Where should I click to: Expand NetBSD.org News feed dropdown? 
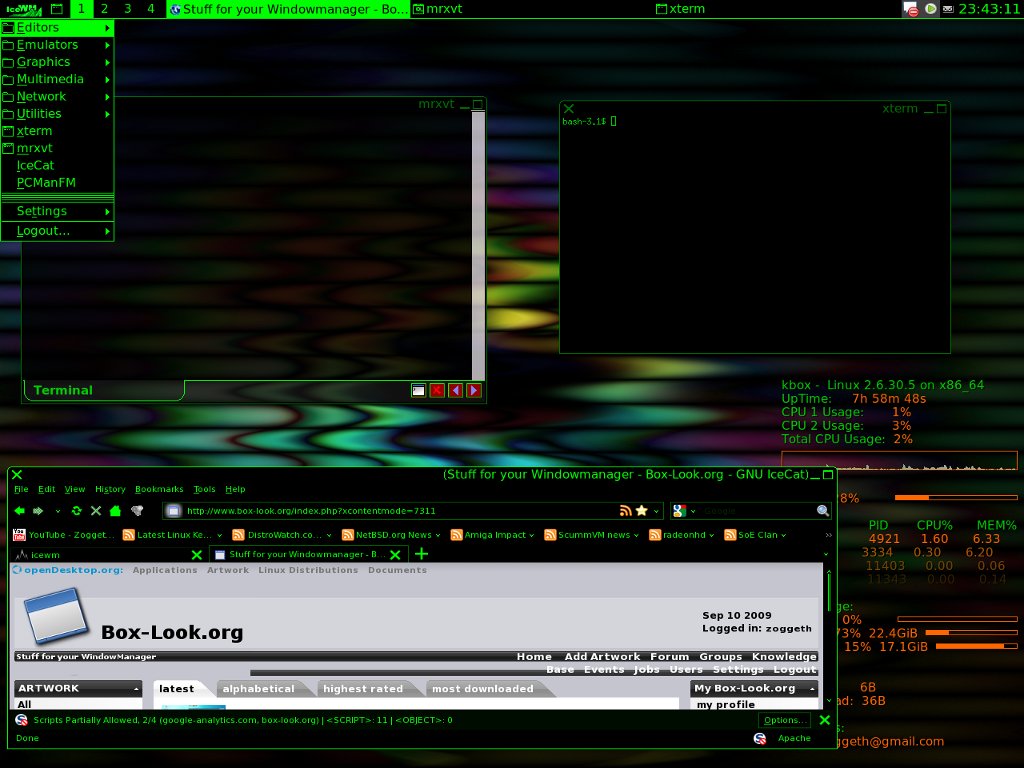point(438,536)
